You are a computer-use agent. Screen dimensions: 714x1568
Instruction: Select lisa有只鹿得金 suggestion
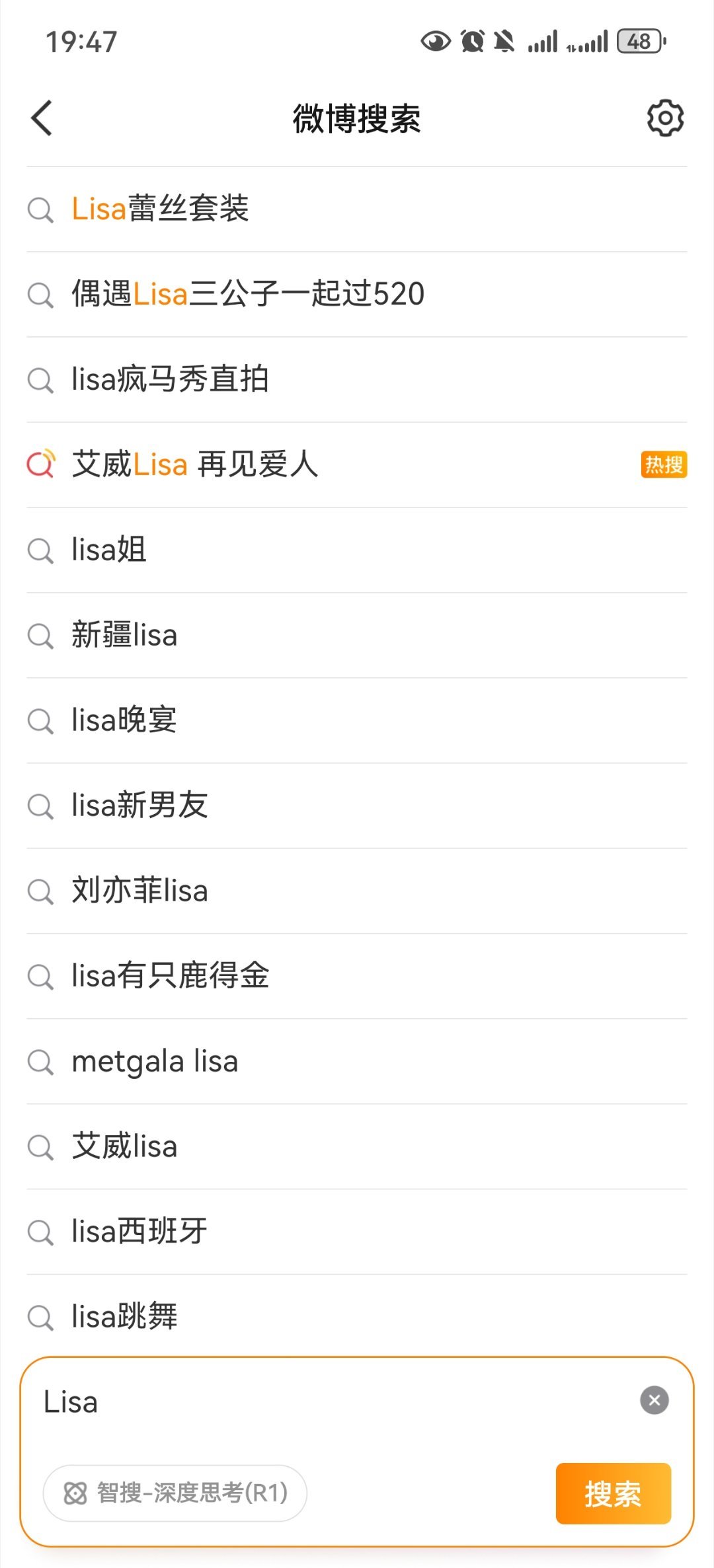point(357,976)
